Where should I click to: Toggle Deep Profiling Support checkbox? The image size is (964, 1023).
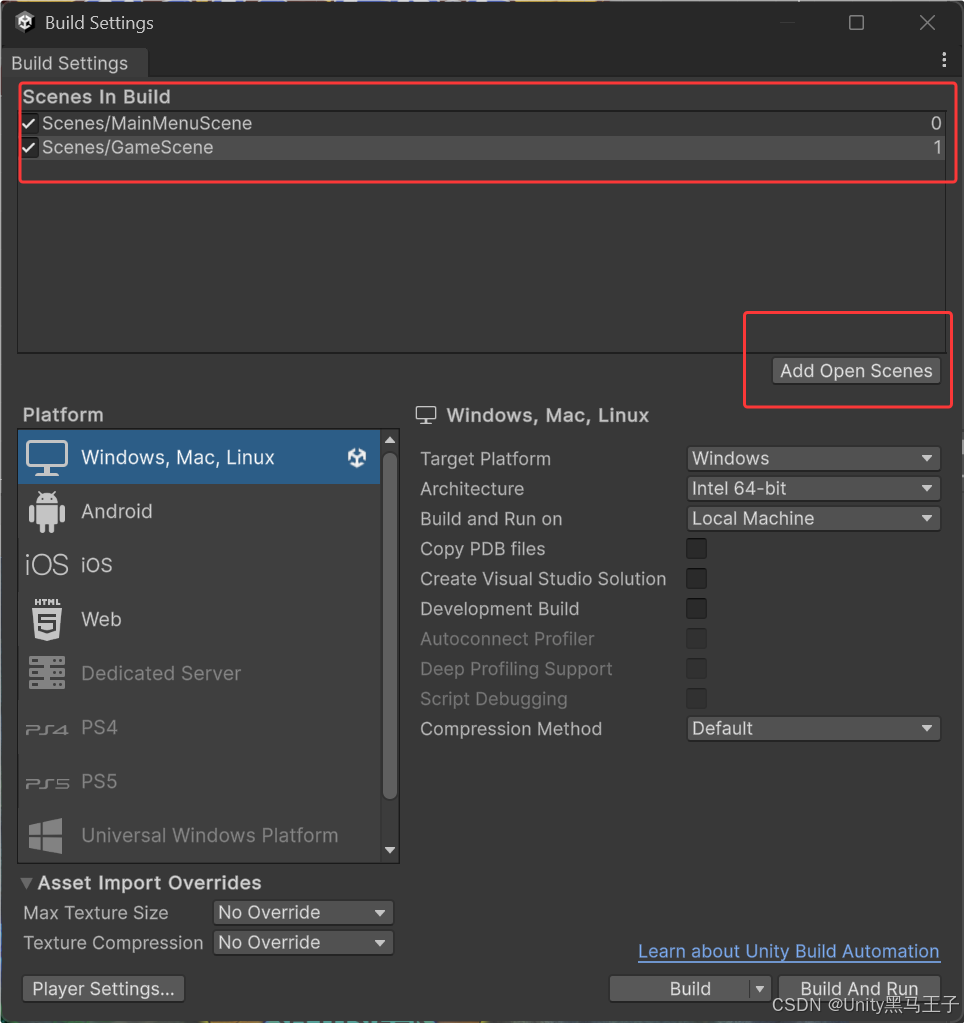tap(696, 669)
